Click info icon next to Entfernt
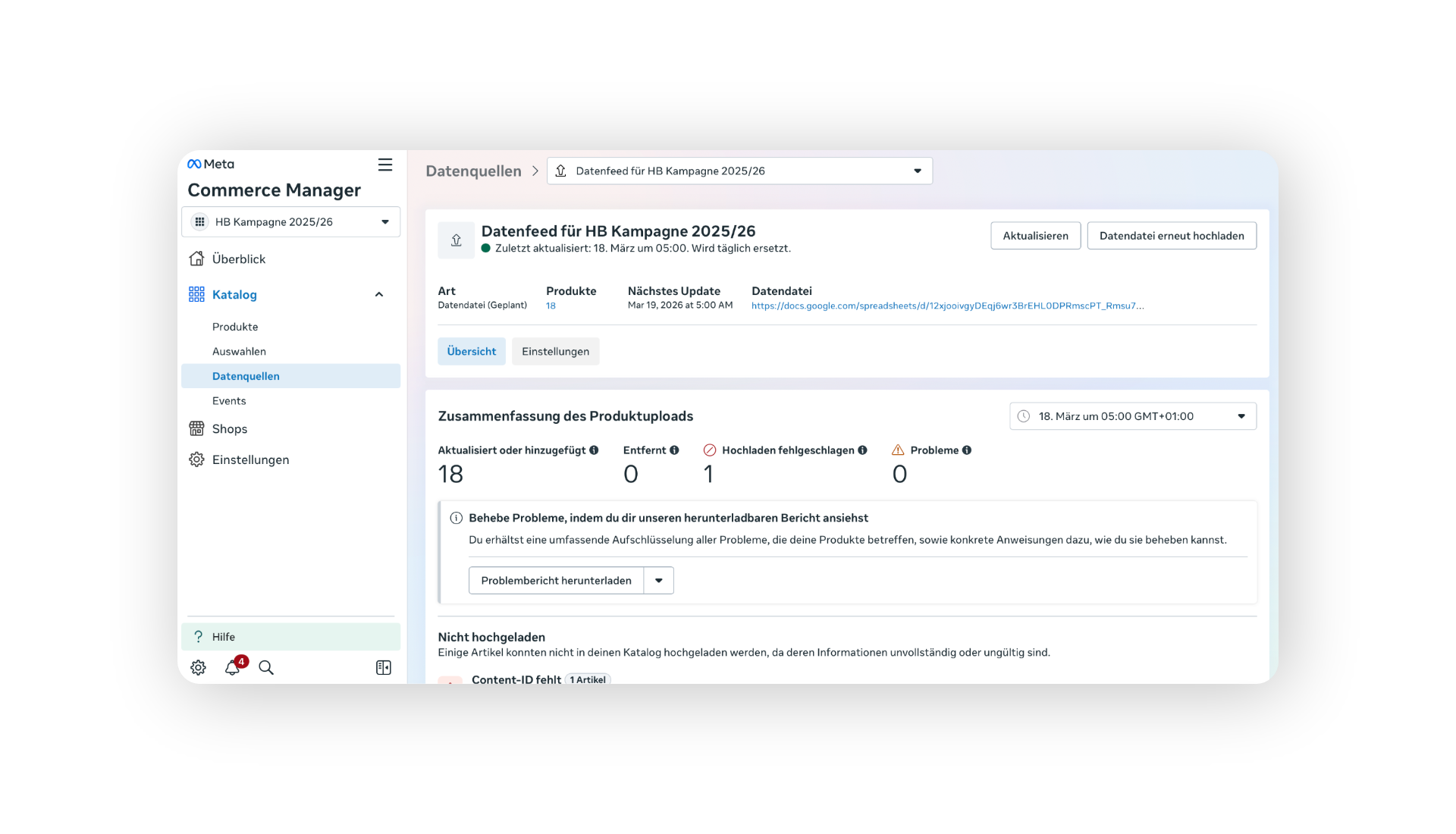The image size is (1456, 834). pyautogui.click(x=674, y=450)
